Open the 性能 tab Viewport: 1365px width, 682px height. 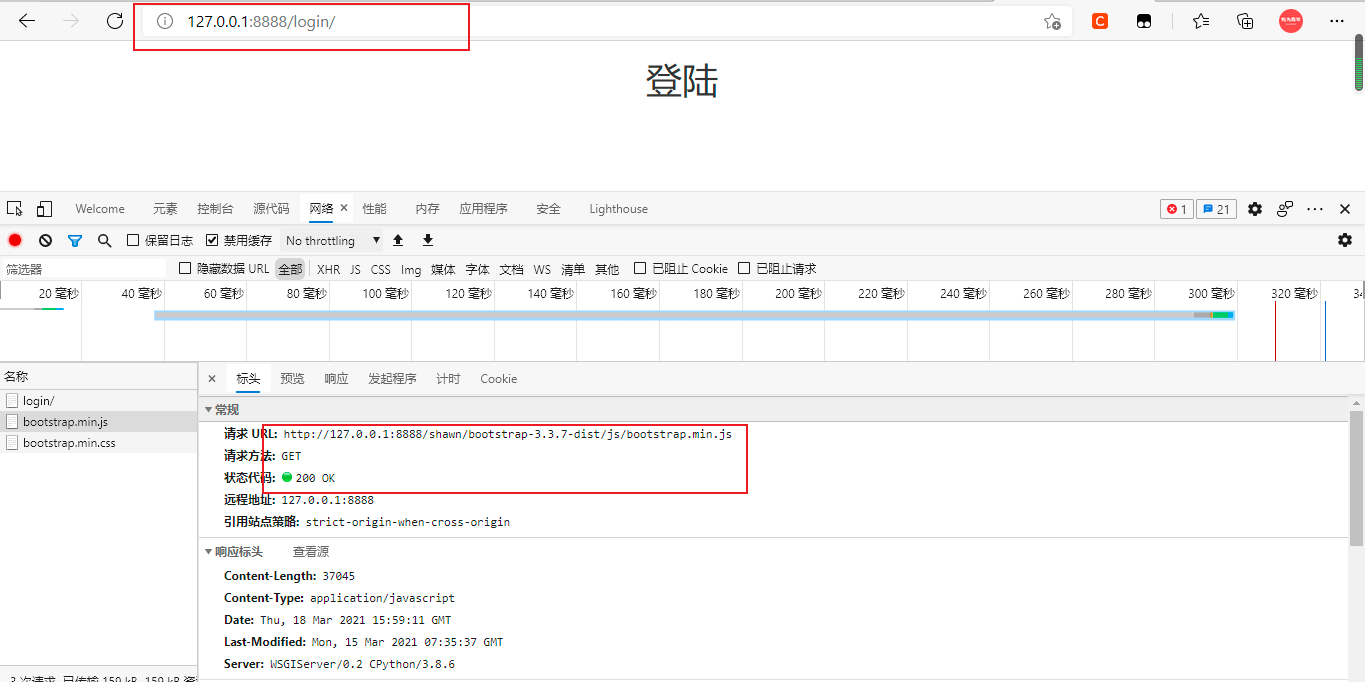(x=374, y=209)
